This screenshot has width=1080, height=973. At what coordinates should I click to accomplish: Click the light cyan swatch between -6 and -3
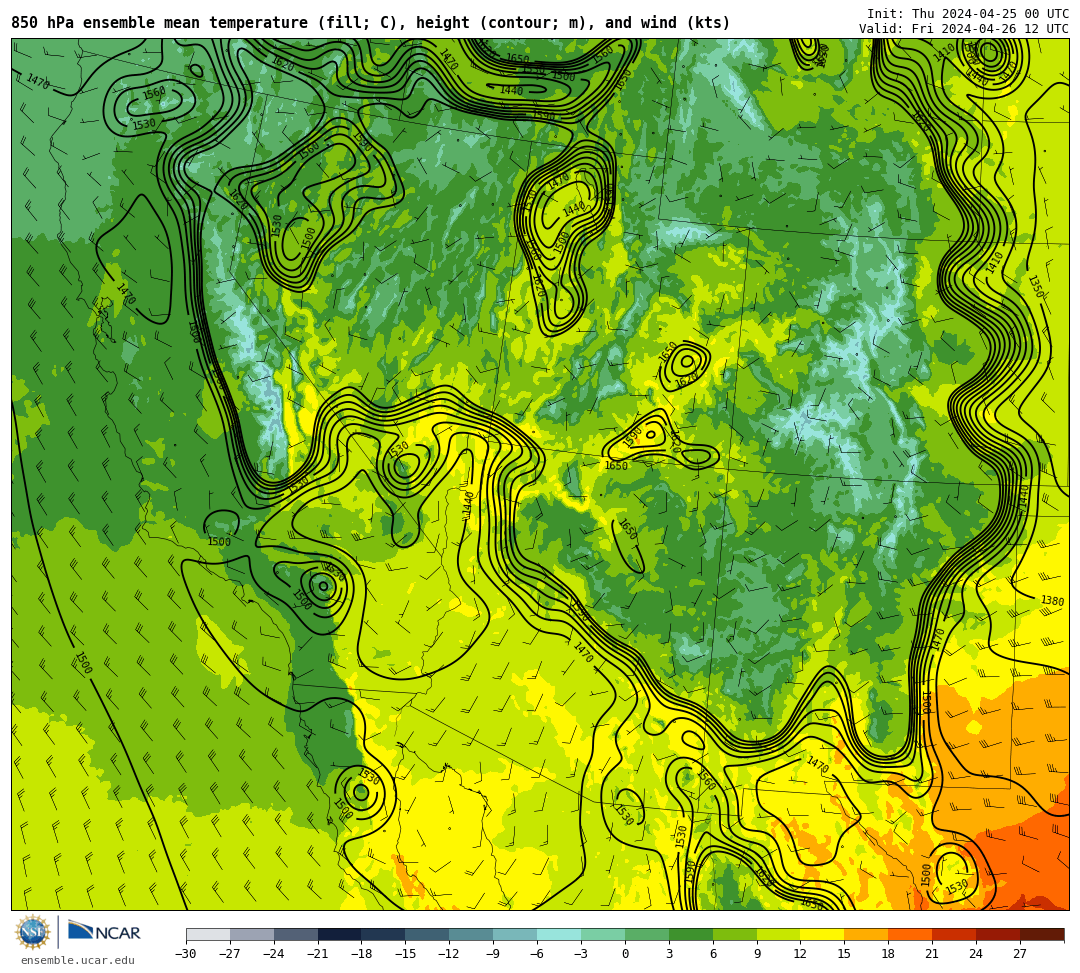pos(559,934)
